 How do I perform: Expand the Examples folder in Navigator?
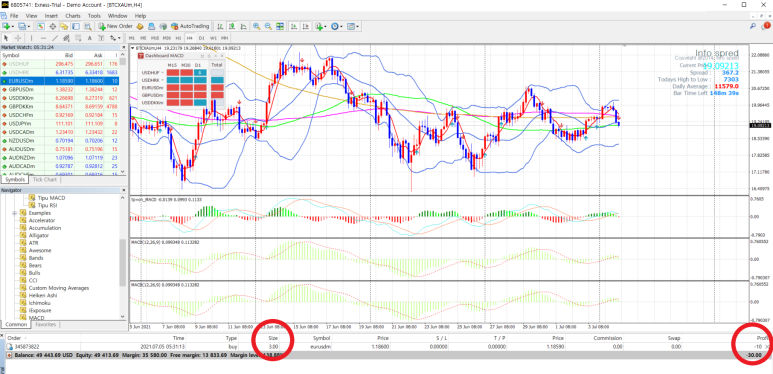pos(15,213)
